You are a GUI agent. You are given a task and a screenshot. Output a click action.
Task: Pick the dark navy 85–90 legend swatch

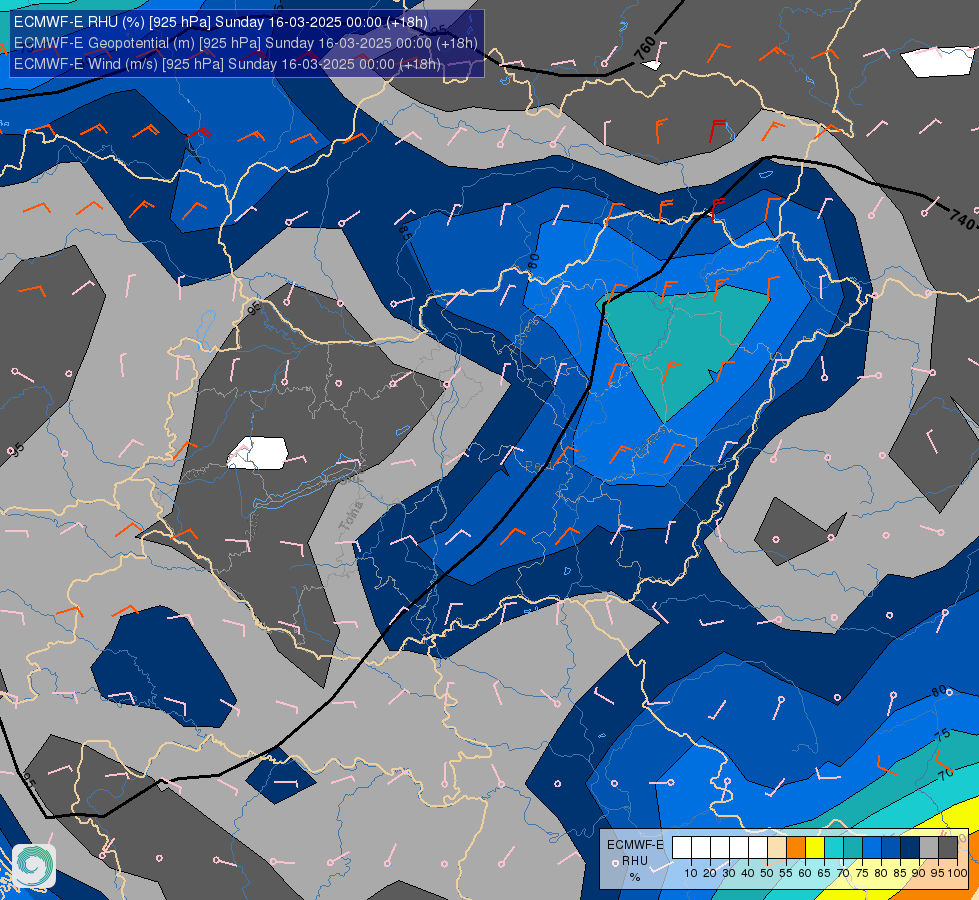point(910,848)
